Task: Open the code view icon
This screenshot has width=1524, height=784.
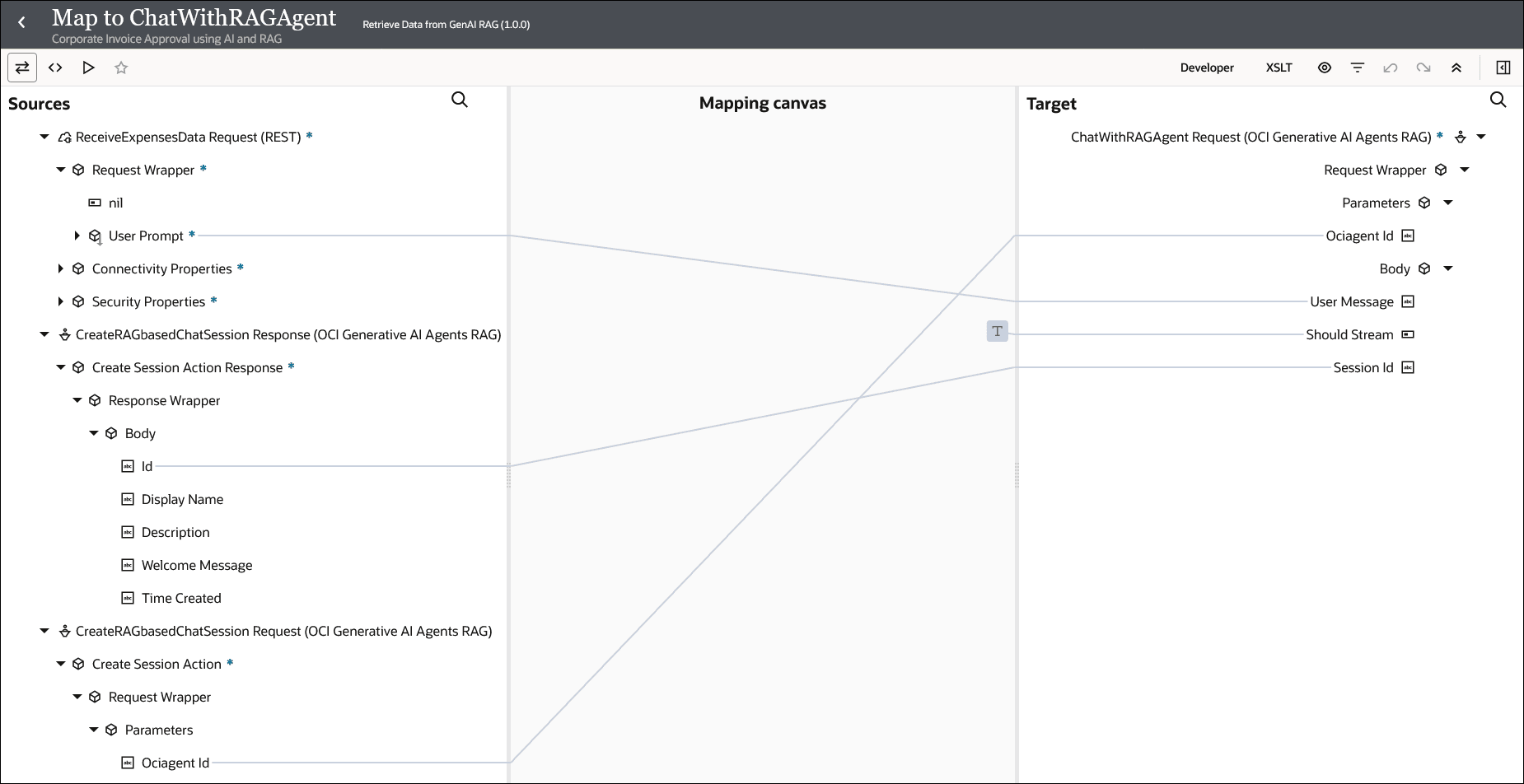Action: click(x=55, y=68)
